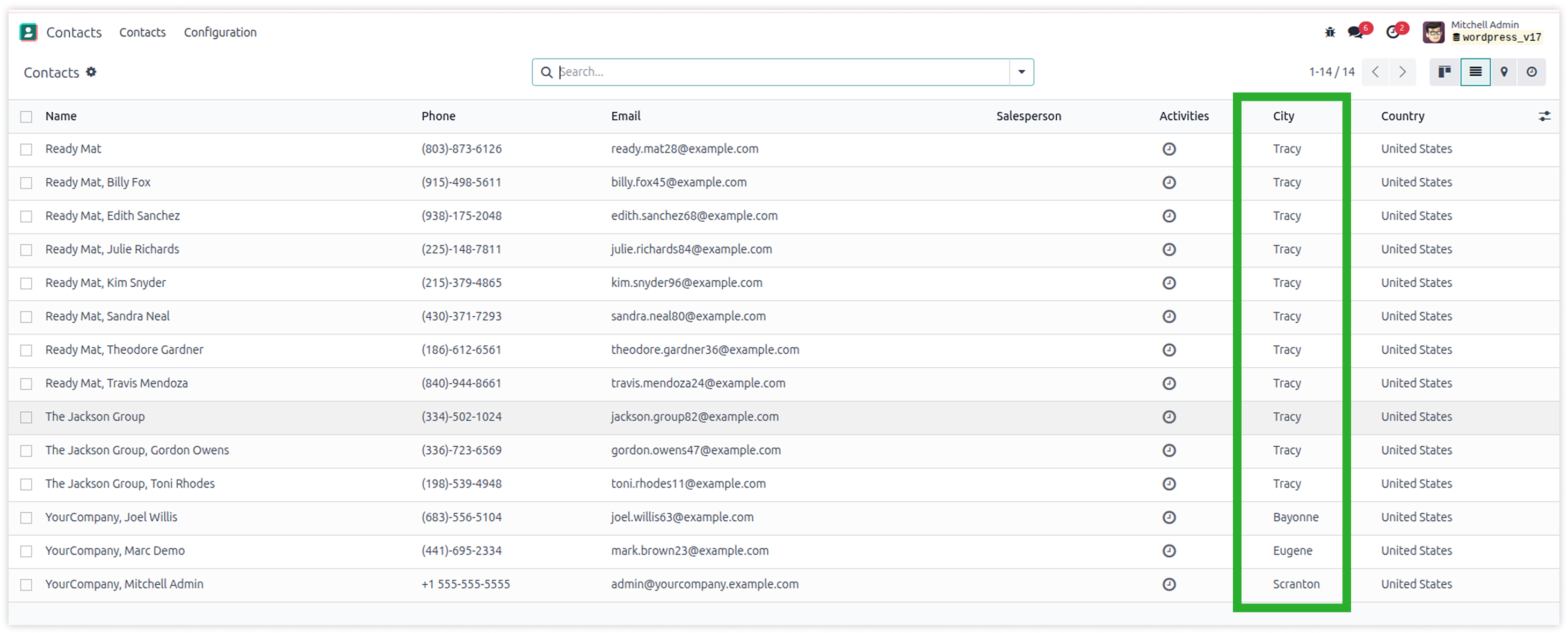
Task: Click phone +1 555-555-5555
Action: pyautogui.click(x=466, y=584)
